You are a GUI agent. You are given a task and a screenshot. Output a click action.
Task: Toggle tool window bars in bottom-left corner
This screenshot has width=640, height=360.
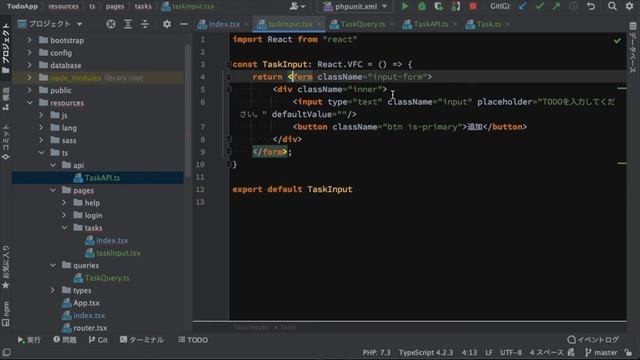coord(6,352)
